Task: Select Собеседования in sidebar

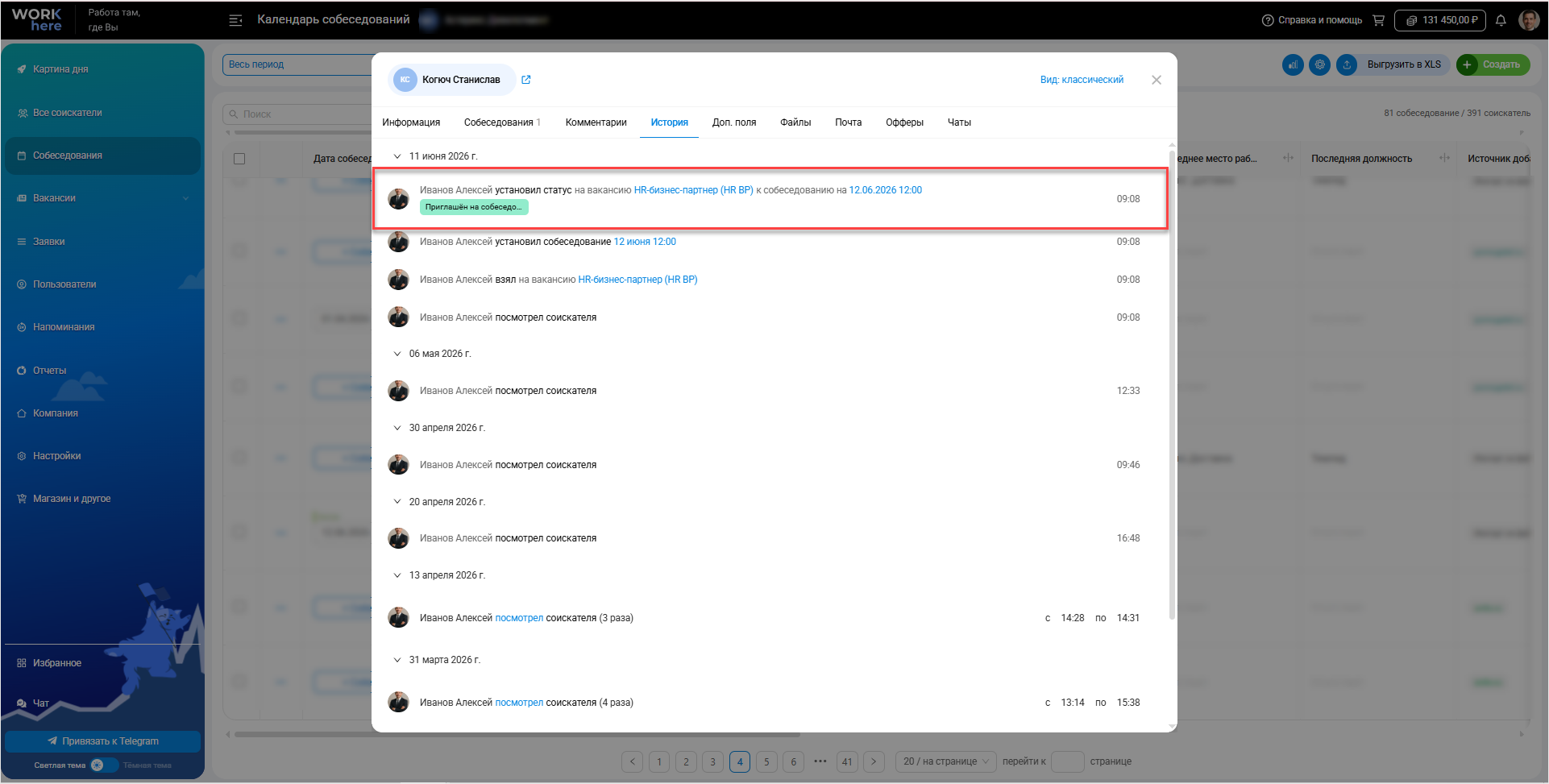Action: coord(102,156)
